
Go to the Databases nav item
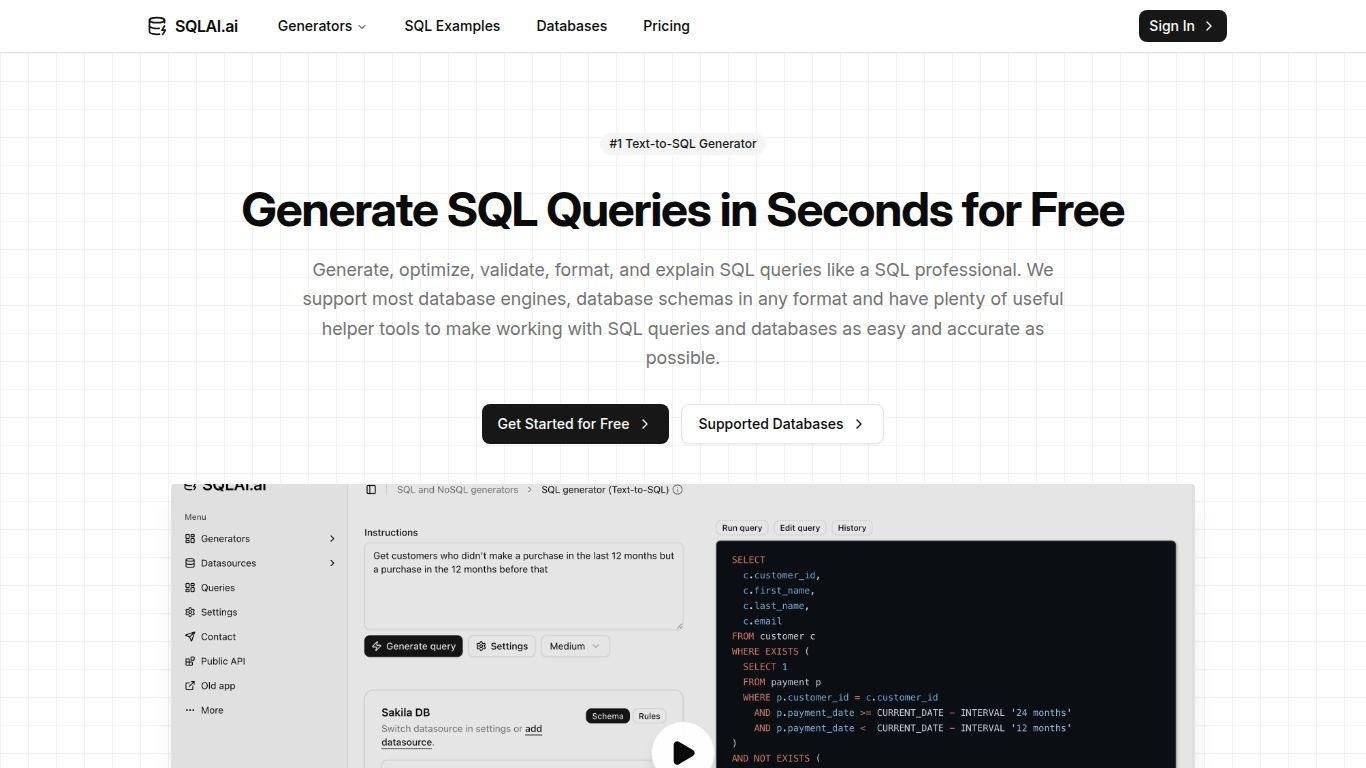571,26
